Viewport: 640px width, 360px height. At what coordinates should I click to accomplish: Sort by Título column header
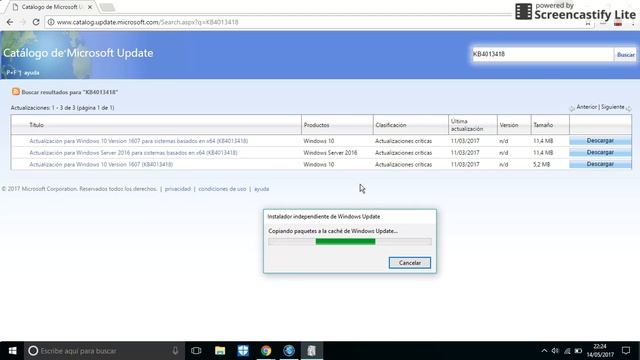[x=36, y=125]
